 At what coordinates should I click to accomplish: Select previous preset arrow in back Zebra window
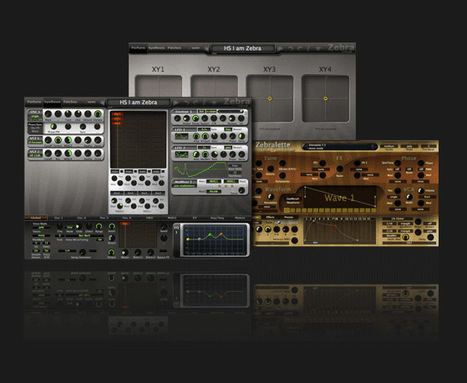(206, 49)
